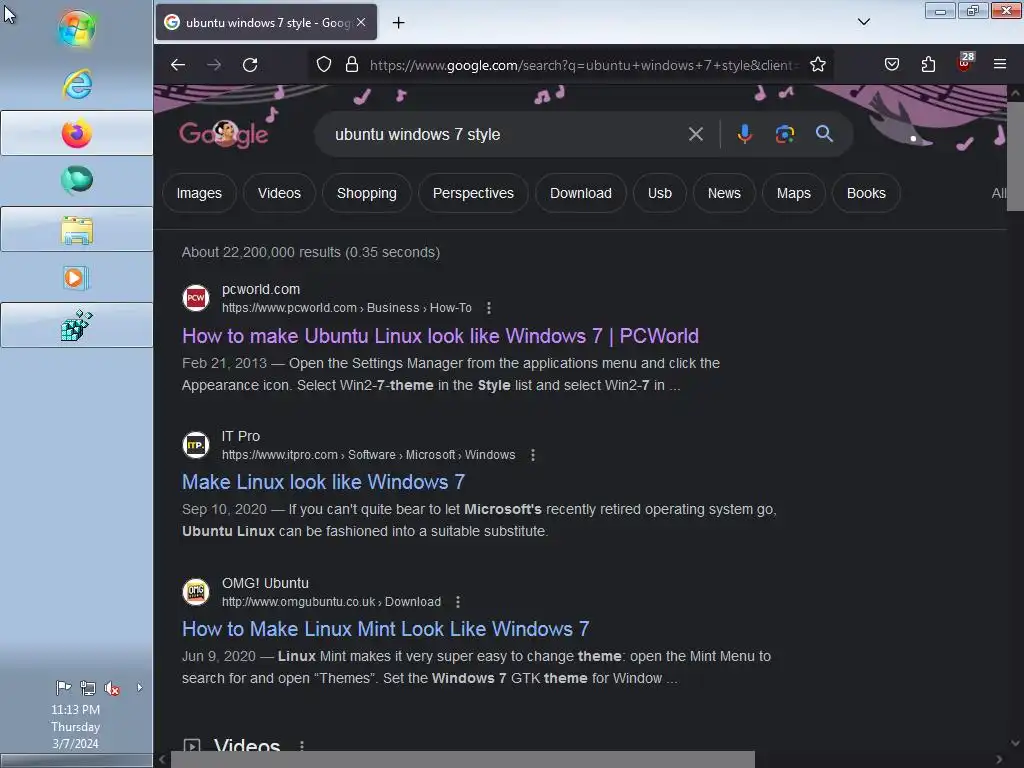Screen dimensions: 1024x768
Task: Filter results by Videos
Action: 280,193
